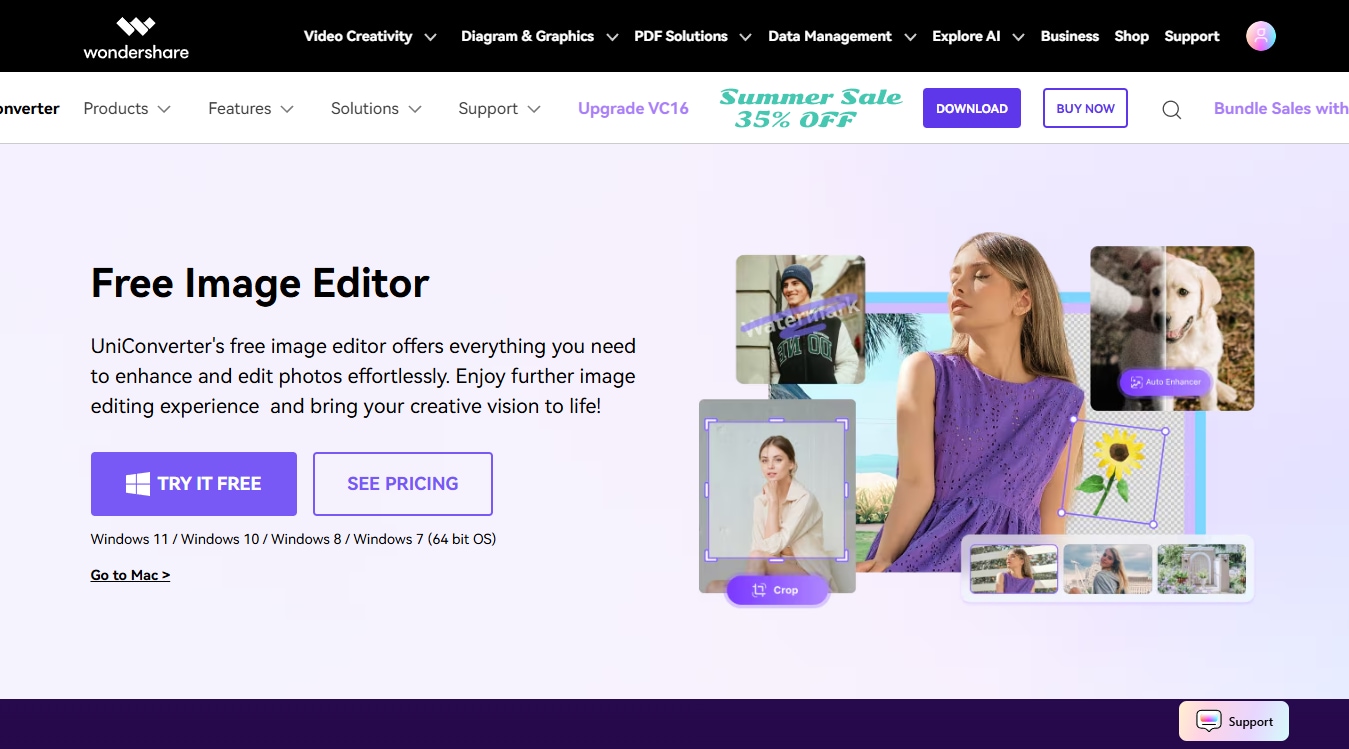Click the Windows logo on Try It Free
The height and width of the screenshot is (749, 1349).
pos(138,484)
